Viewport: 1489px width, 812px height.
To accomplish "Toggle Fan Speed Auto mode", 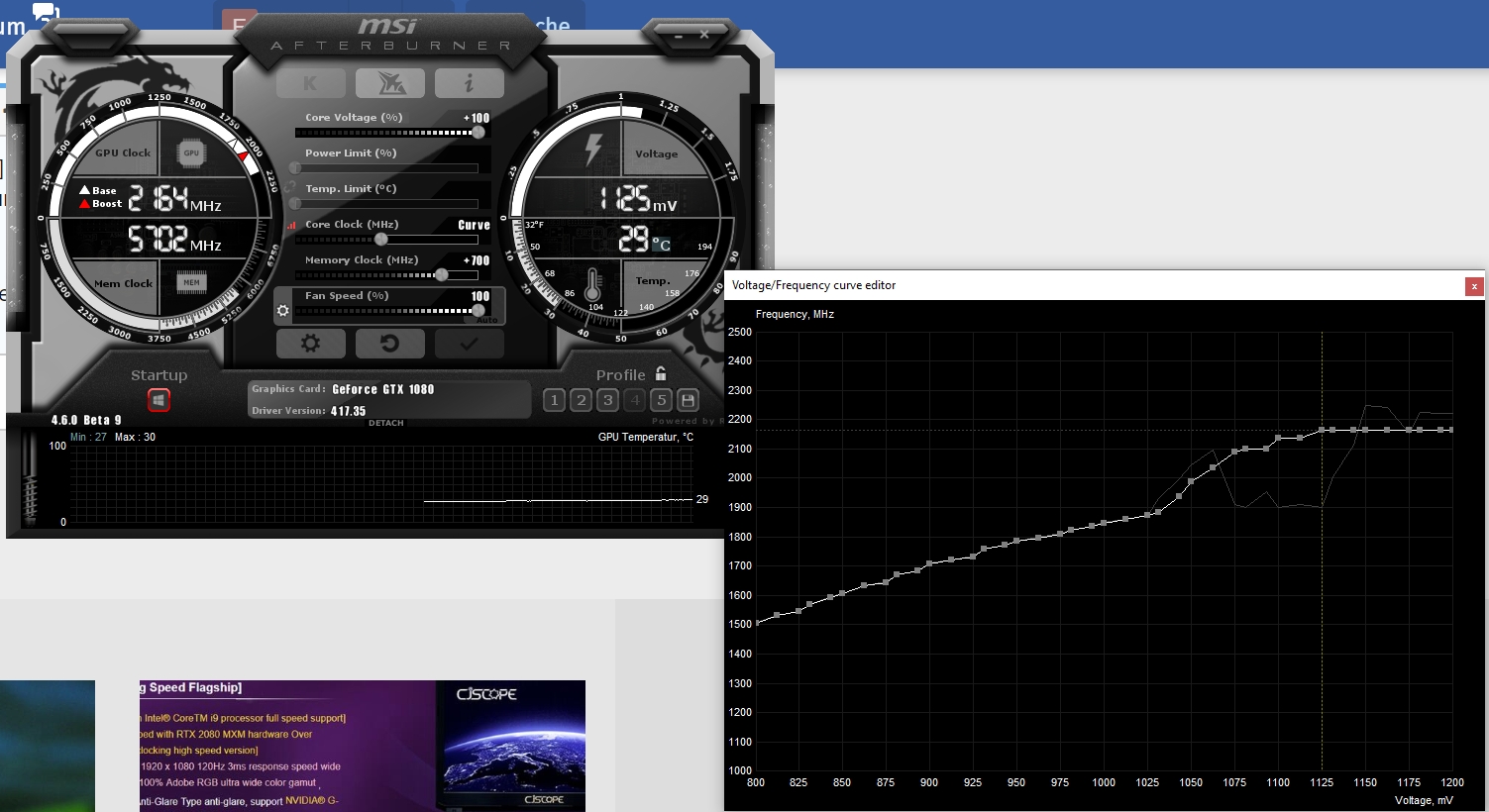I will coord(486,321).
